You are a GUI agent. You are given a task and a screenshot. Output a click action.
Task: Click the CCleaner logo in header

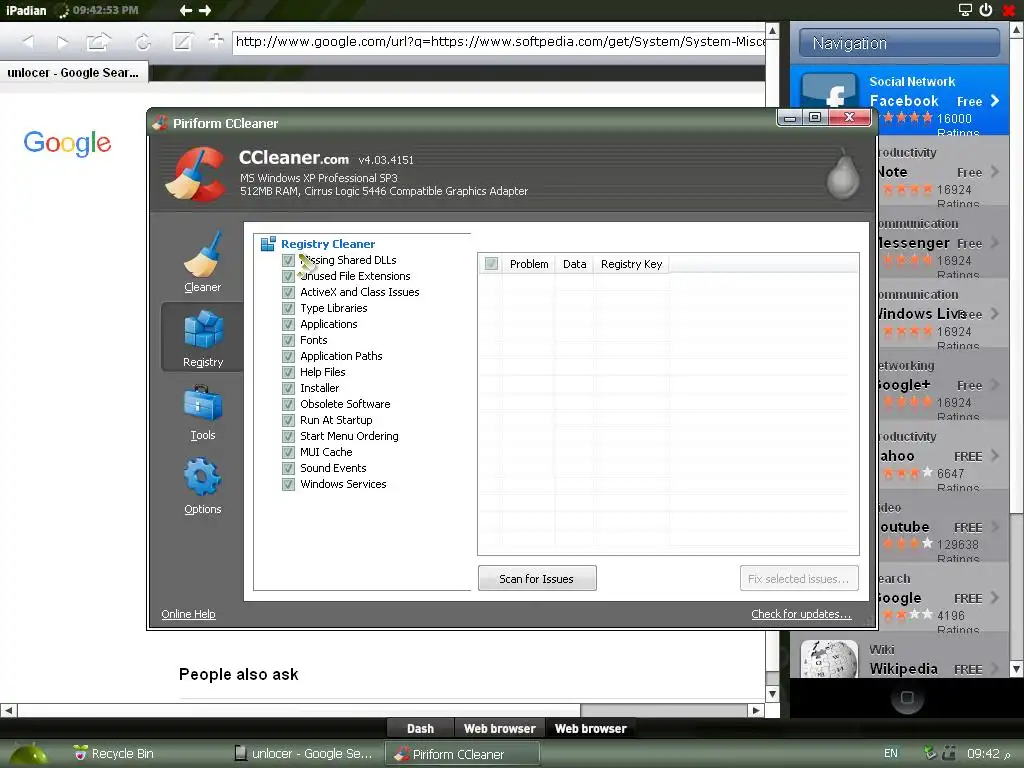pyautogui.click(x=195, y=174)
